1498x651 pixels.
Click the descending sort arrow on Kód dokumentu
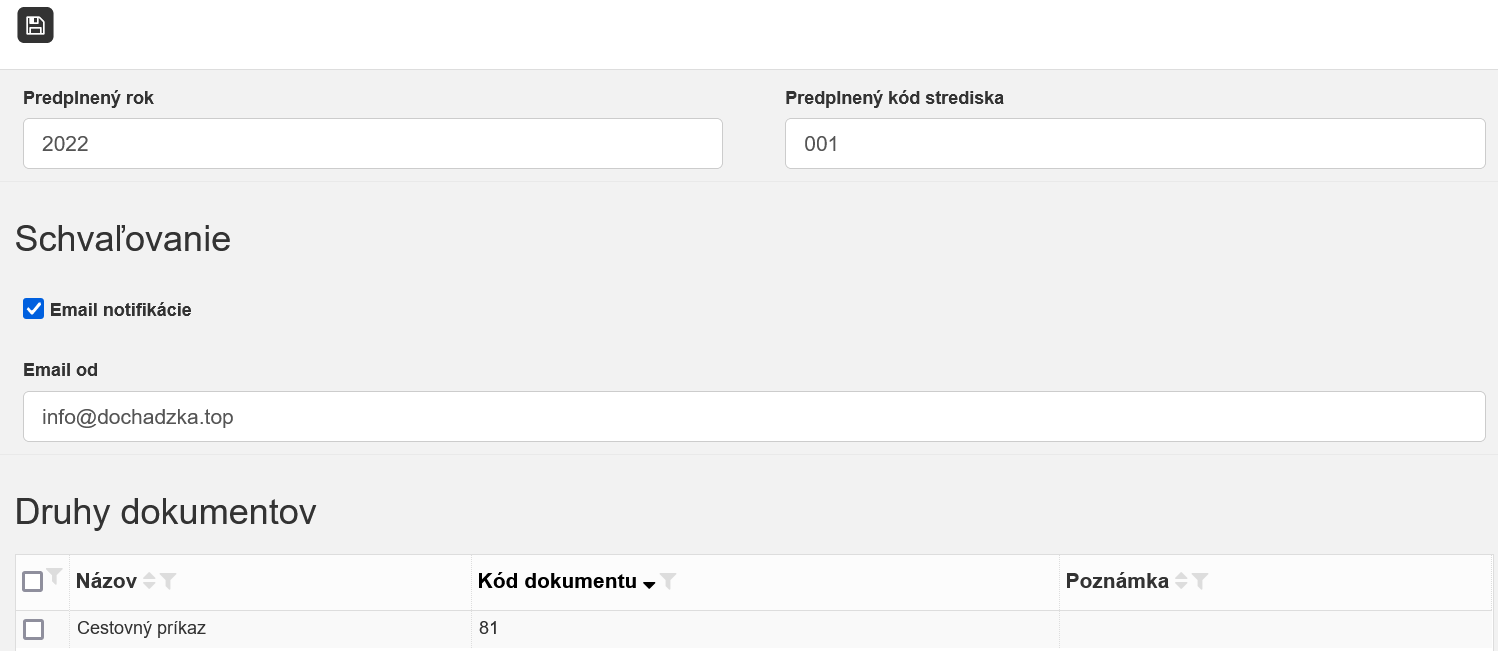pyautogui.click(x=650, y=584)
